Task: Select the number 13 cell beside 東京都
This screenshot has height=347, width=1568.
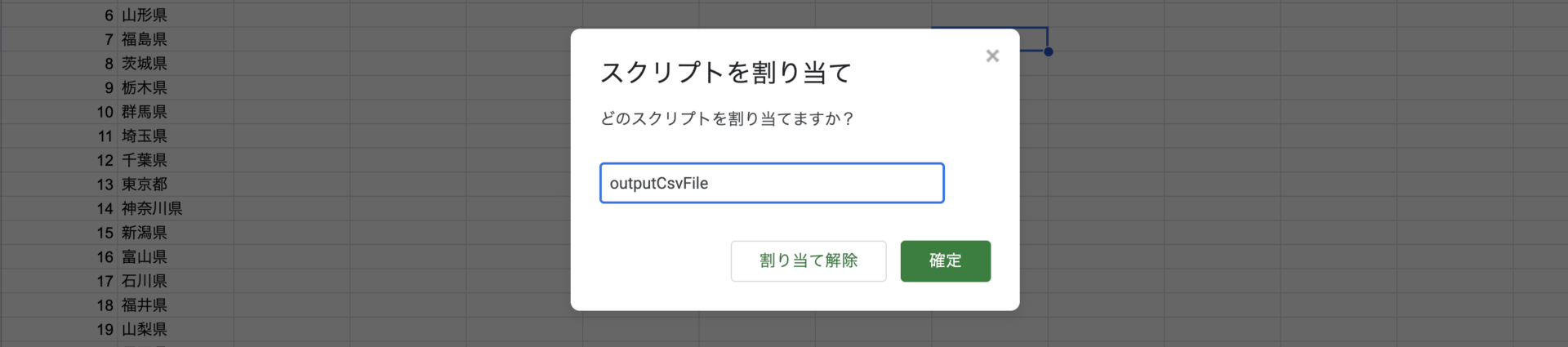Action: 105,185
